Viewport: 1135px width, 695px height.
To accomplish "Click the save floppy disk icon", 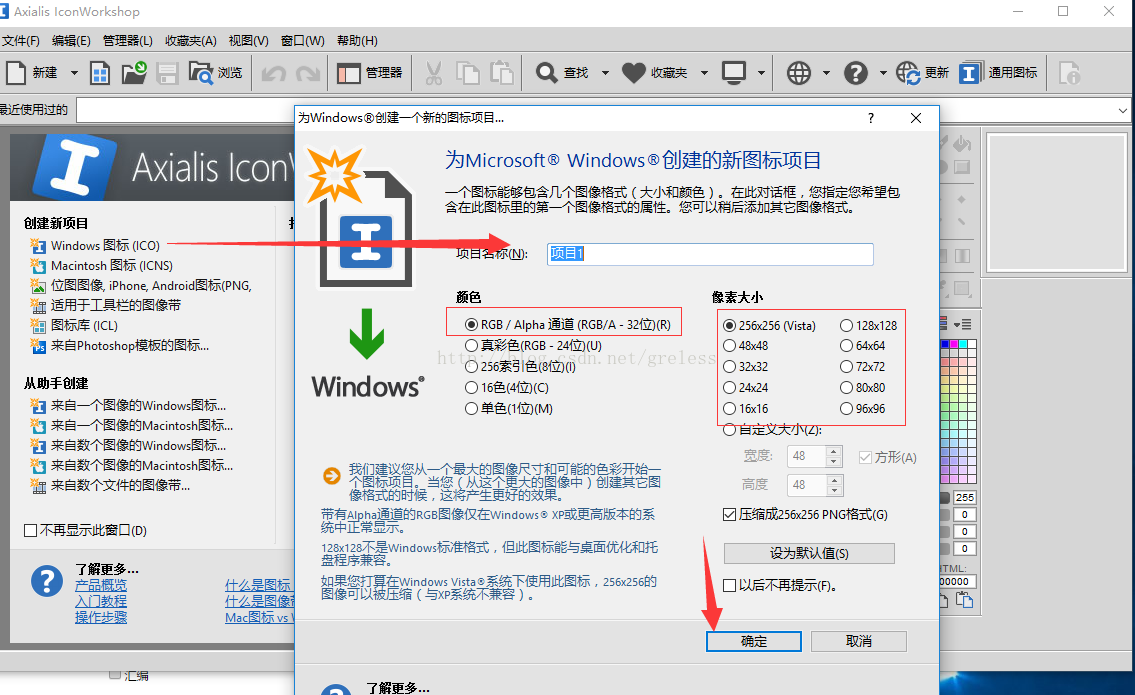I will [x=167, y=72].
